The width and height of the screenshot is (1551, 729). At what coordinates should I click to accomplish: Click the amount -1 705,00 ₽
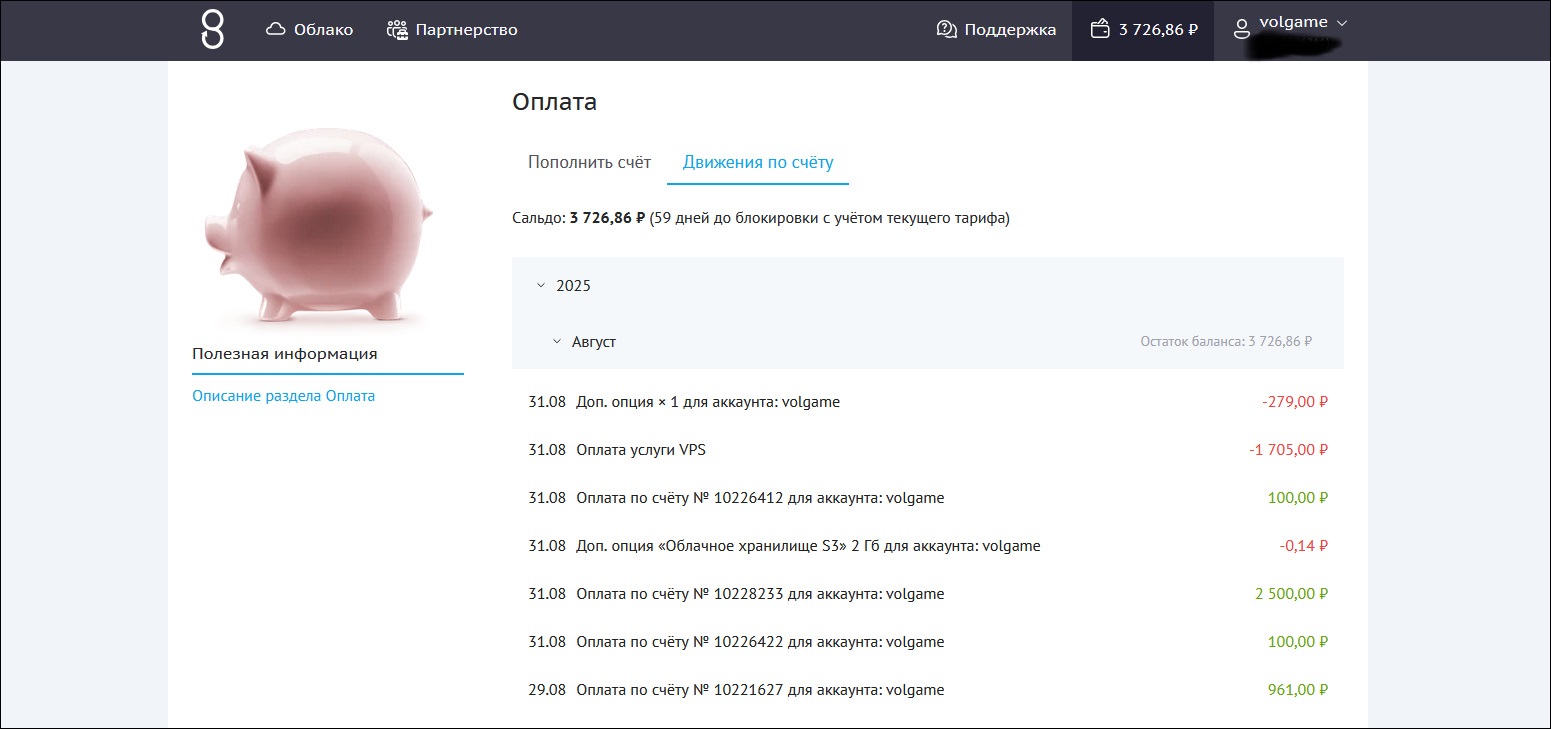(1289, 450)
